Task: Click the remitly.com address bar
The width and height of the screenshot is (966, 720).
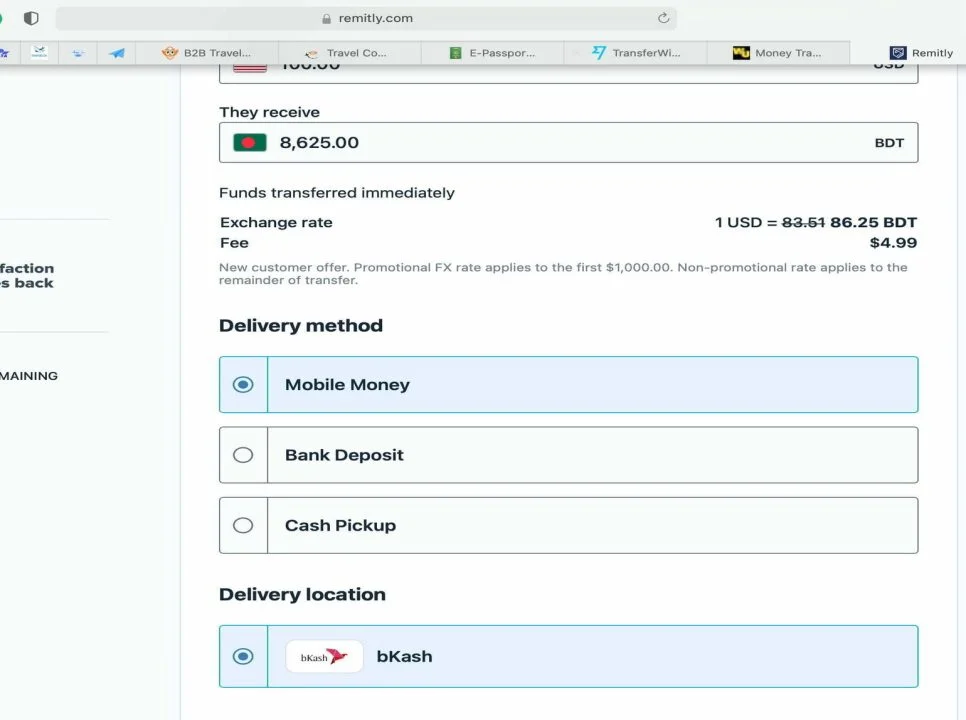Action: (366, 18)
